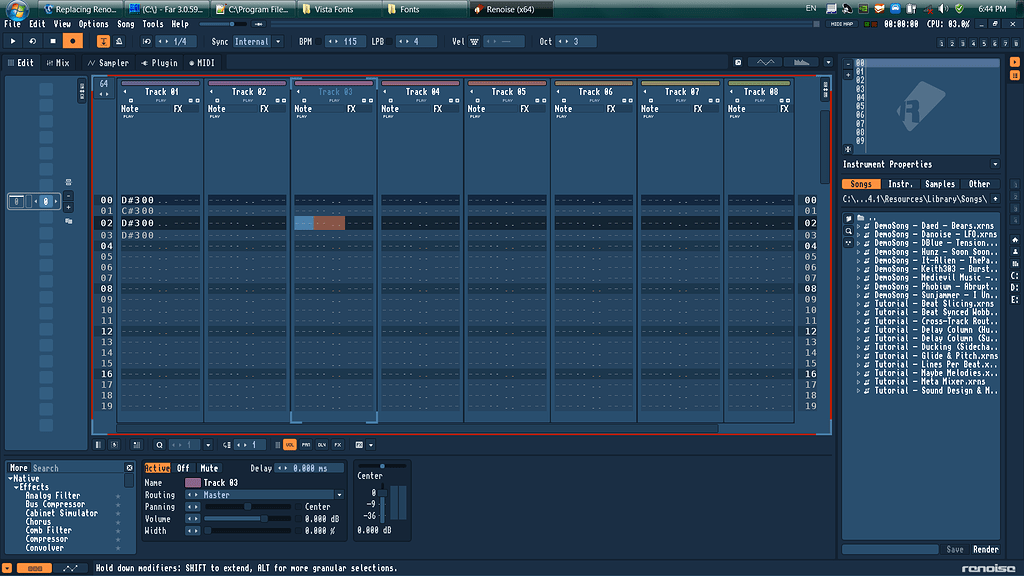Switch to the Samples browser tab
This screenshot has height=576, width=1024.
point(940,184)
